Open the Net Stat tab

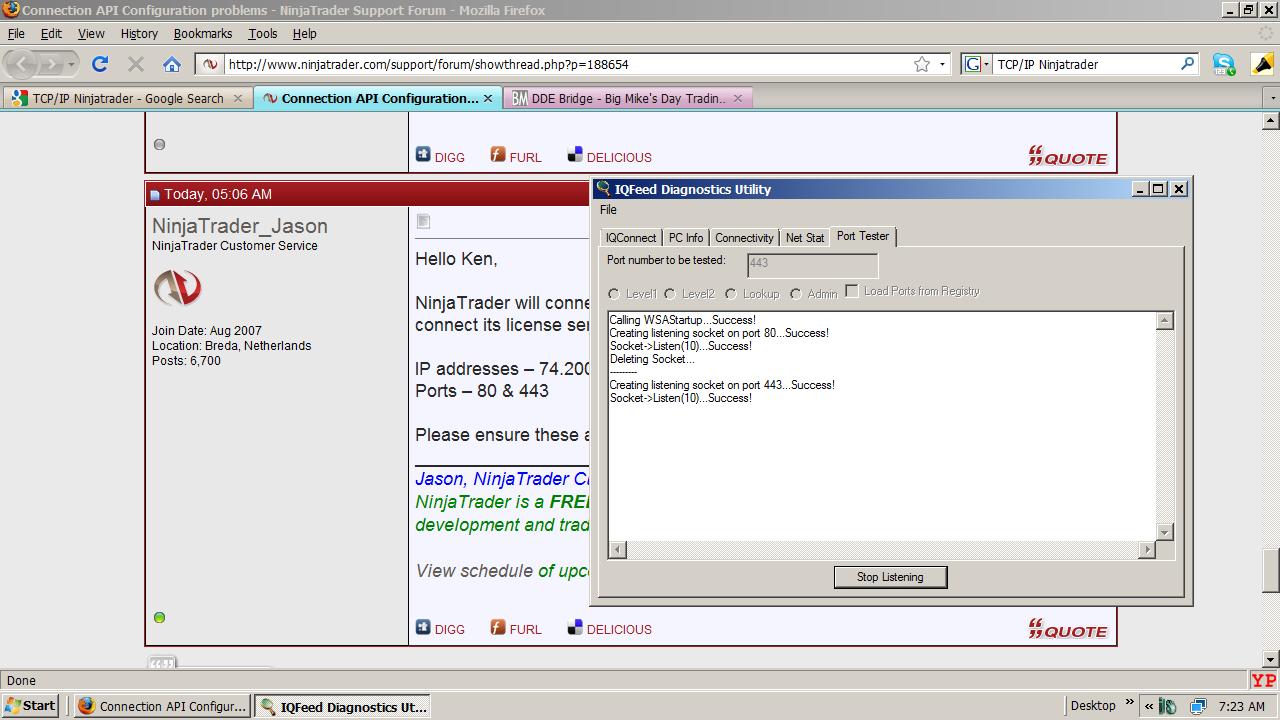pos(805,238)
